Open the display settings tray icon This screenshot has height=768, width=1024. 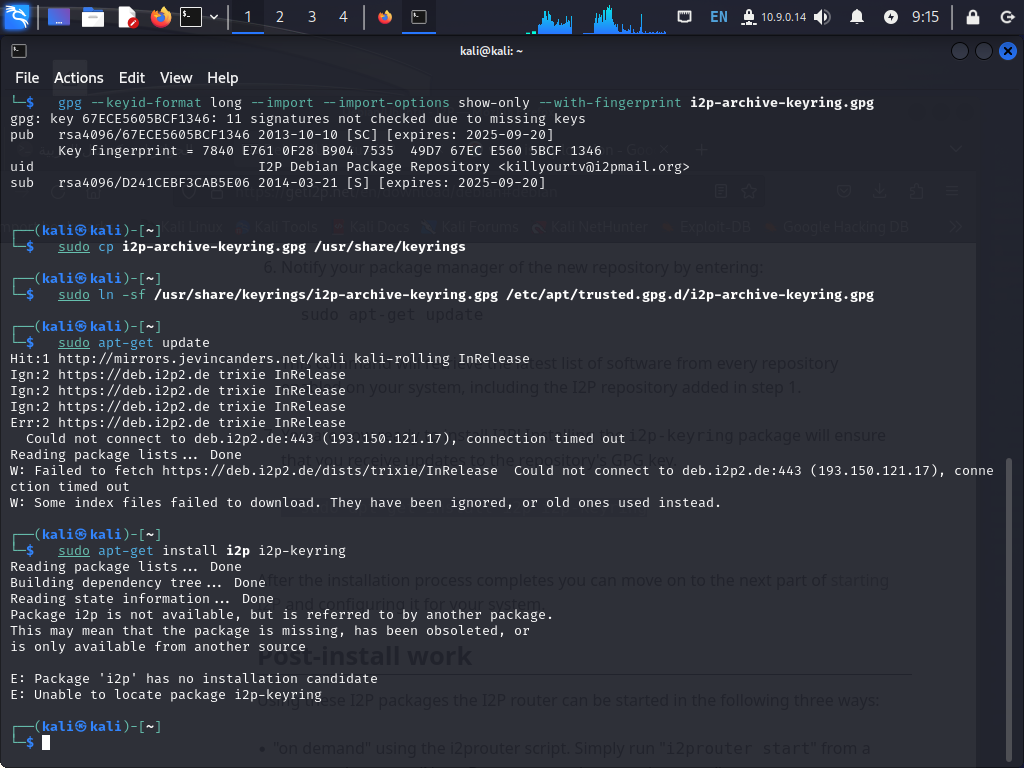pos(684,16)
